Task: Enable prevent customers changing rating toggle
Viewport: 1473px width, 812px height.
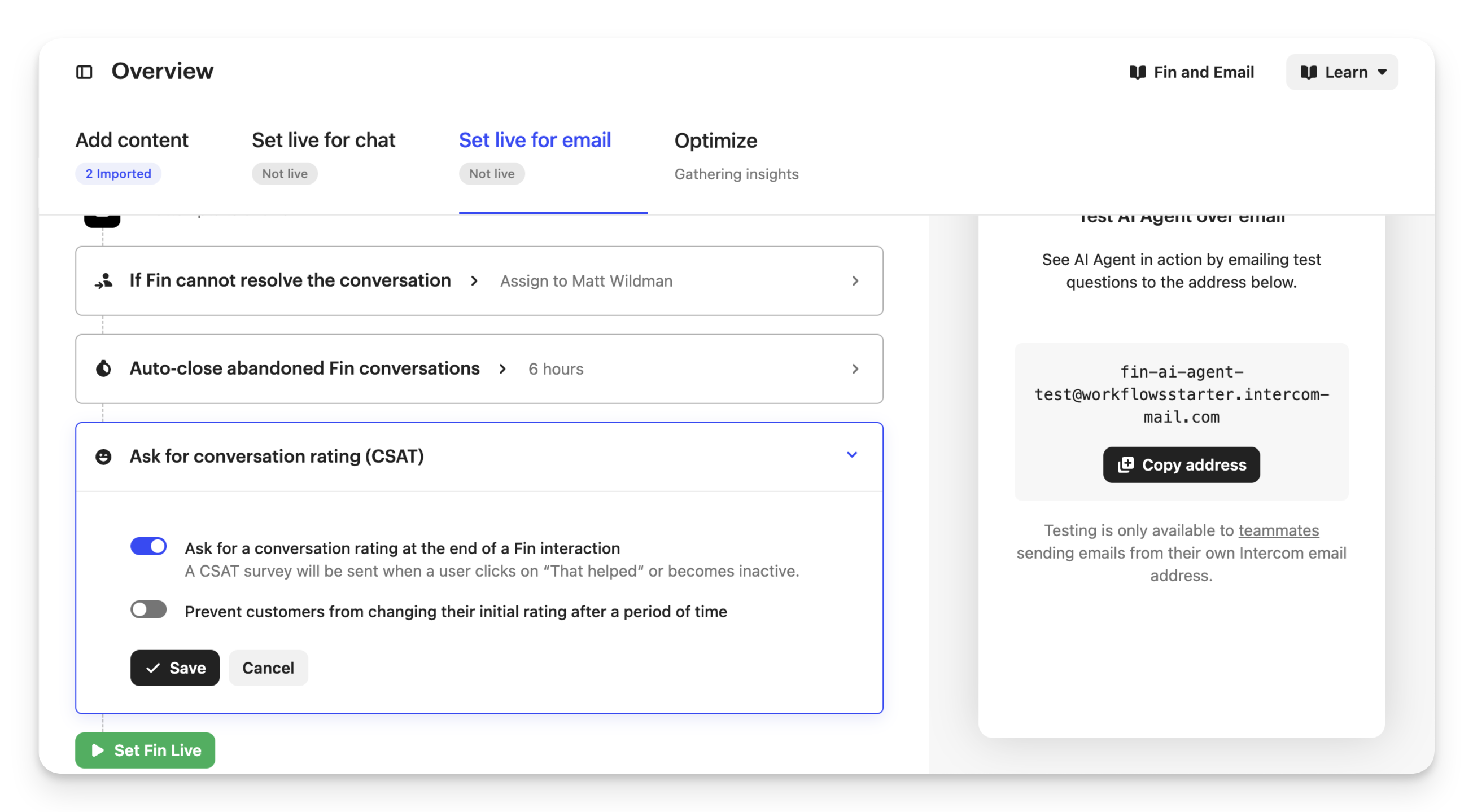Action: (x=148, y=609)
